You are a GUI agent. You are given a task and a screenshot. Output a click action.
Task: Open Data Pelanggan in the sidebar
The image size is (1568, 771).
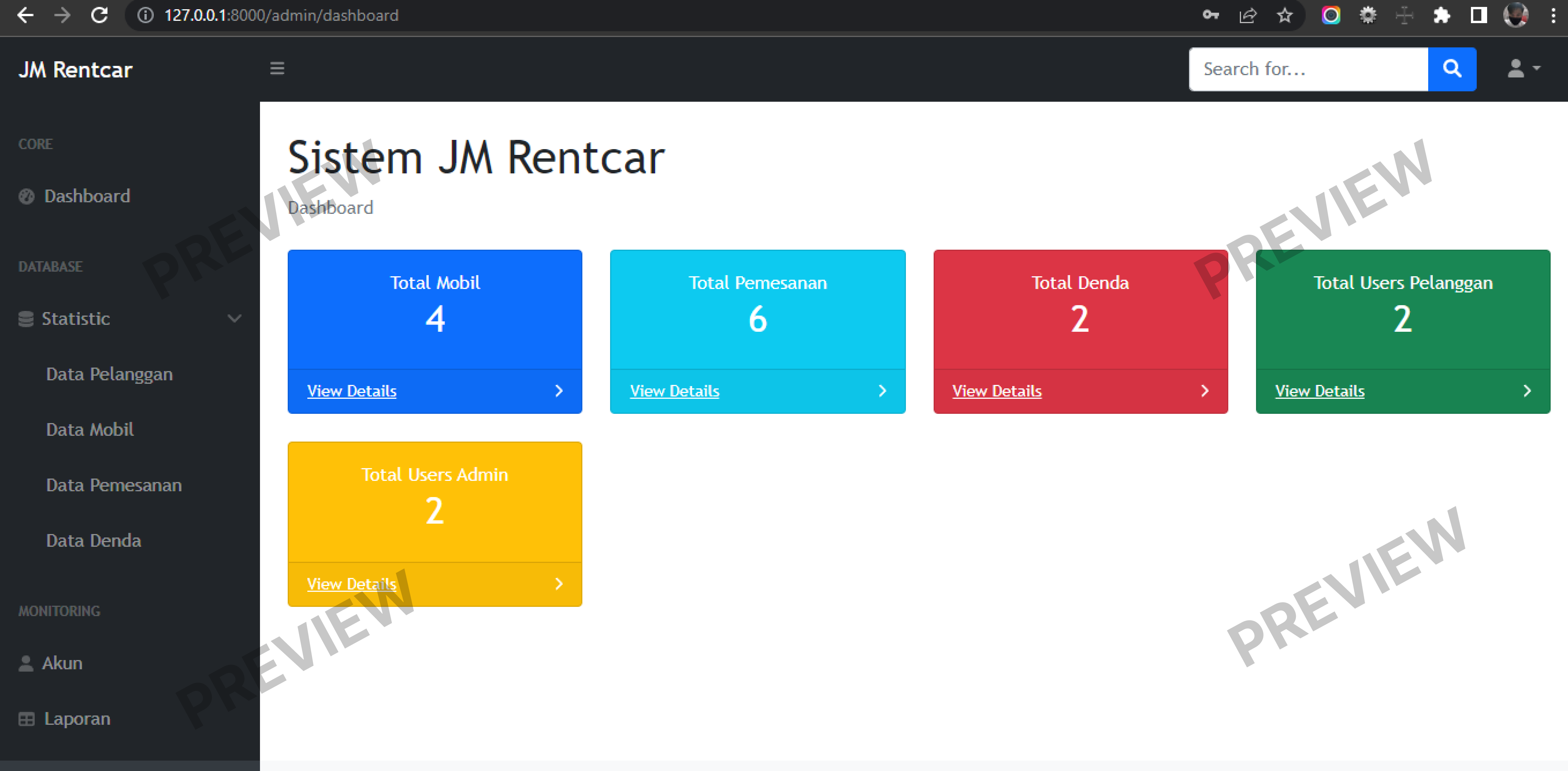point(109,374)
